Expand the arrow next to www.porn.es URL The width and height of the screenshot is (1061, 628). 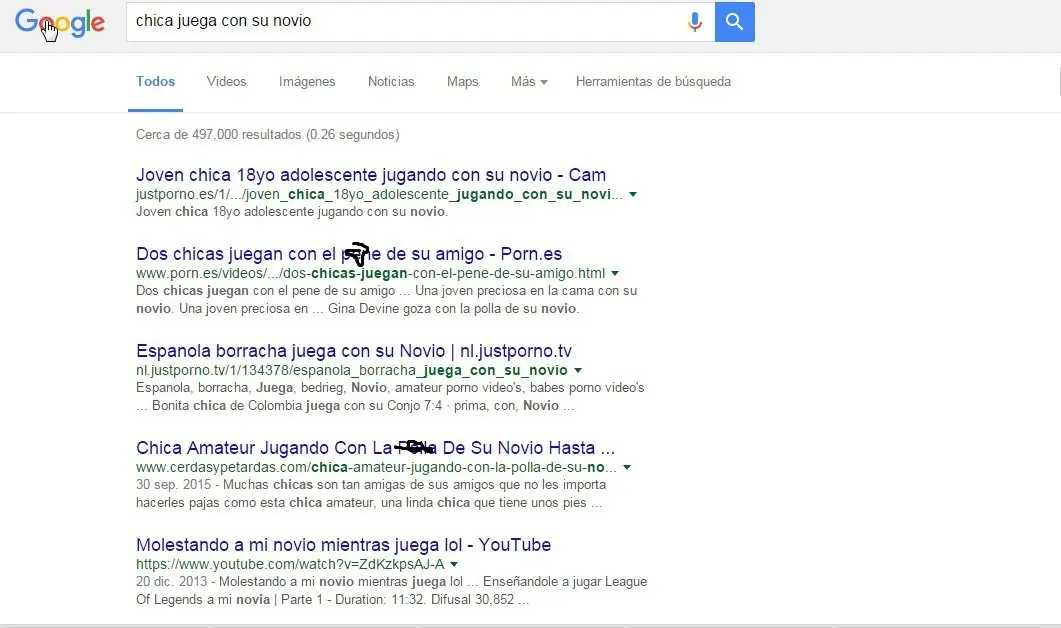point(614,273)
